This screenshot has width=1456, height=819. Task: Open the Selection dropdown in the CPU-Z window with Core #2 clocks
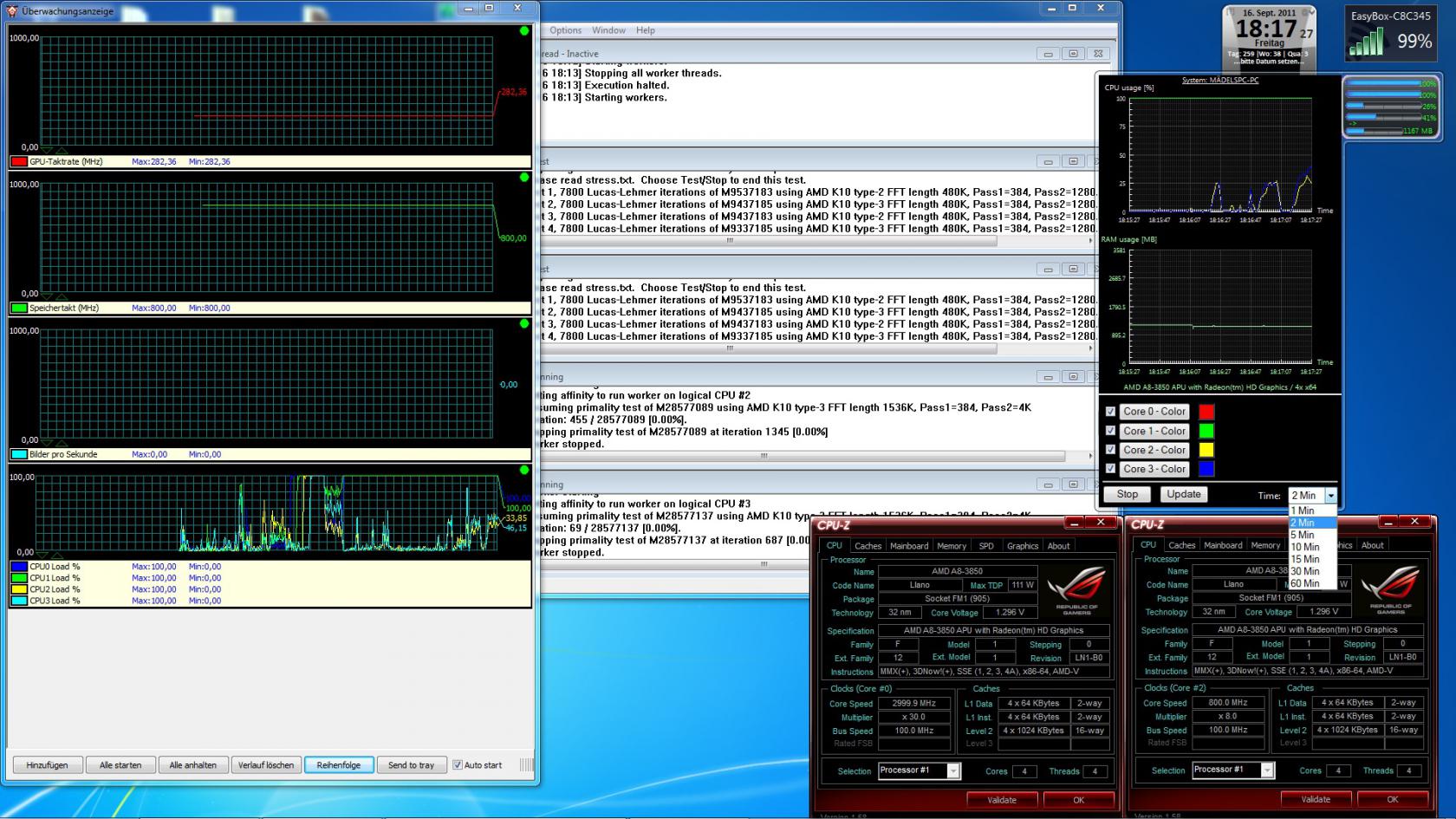point(1267,770)
